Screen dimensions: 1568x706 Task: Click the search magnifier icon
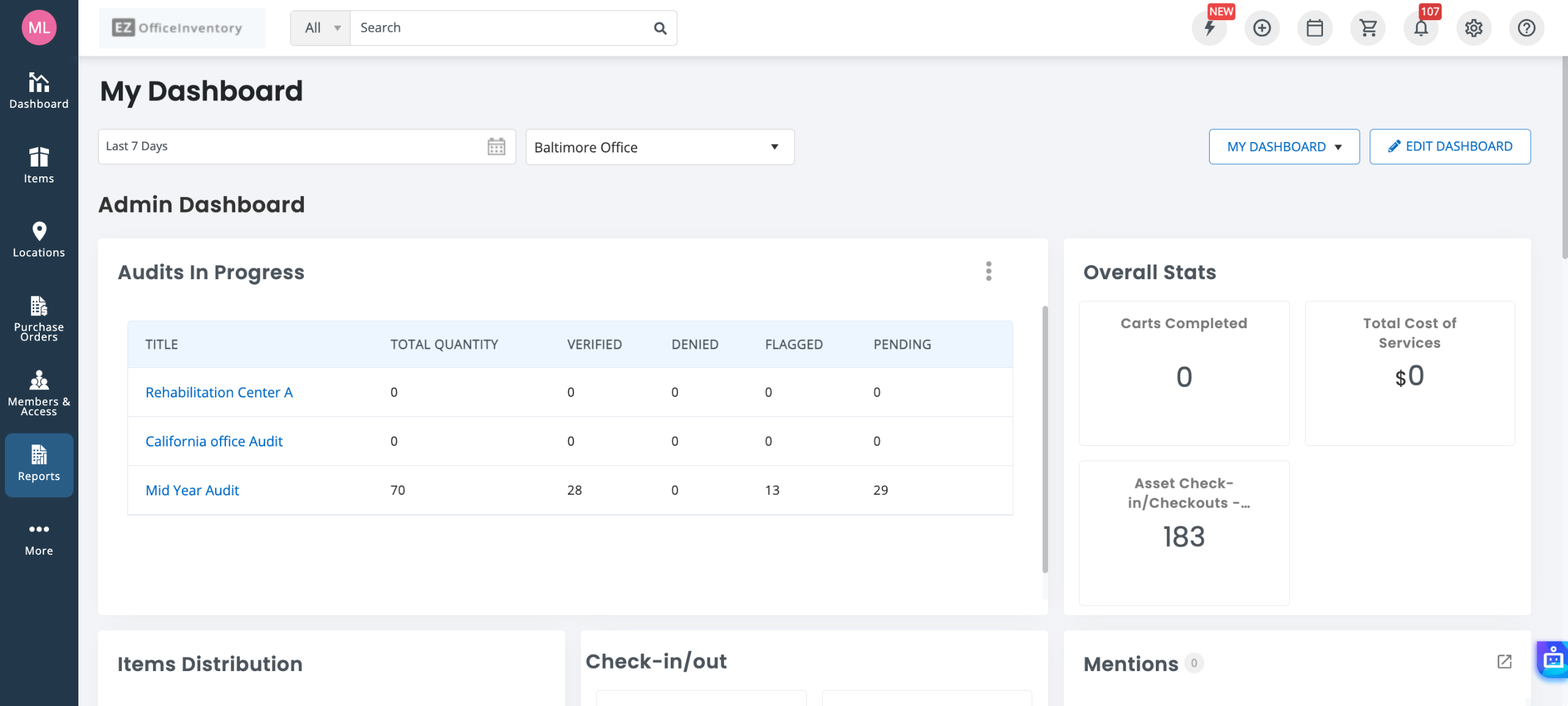660,28
